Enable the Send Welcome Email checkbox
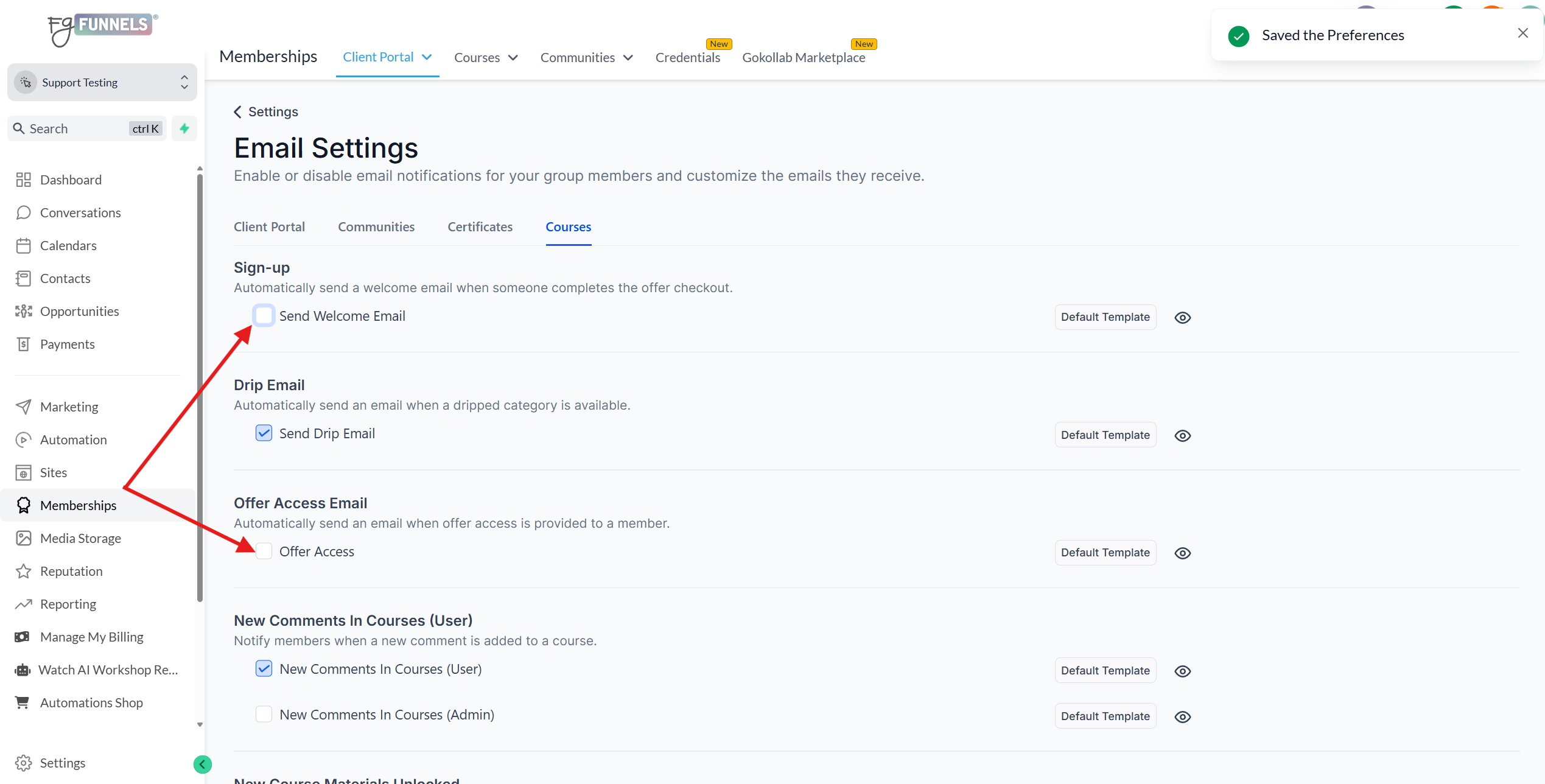This screenshot has height=784, width=1545. click(x=264, y=315)
